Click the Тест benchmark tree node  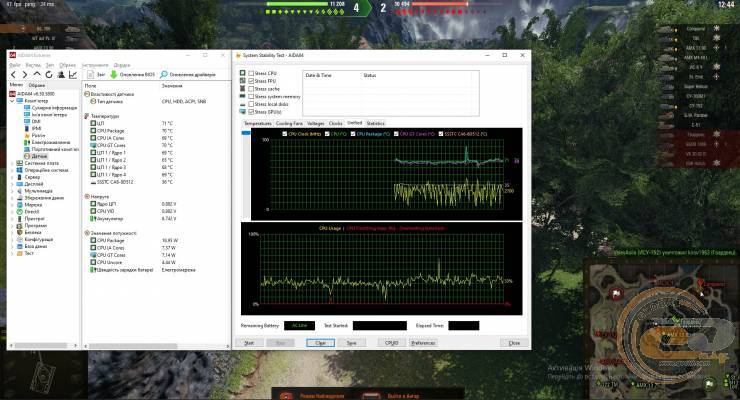[25, 253]
